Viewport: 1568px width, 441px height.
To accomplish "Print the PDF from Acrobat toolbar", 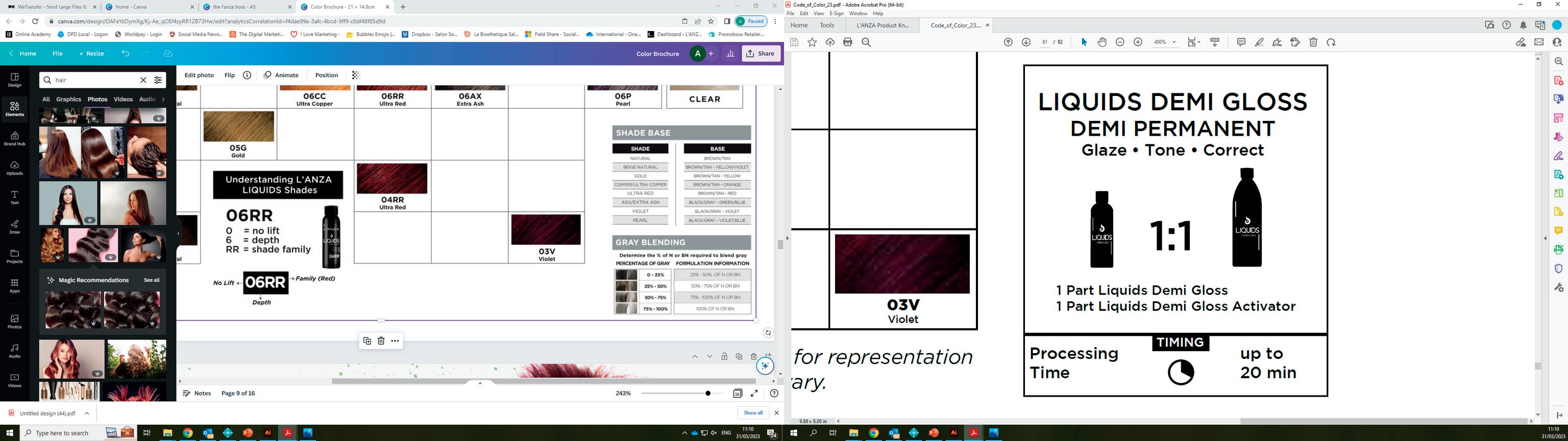I will pyautogui.click(x=848, y=42).
